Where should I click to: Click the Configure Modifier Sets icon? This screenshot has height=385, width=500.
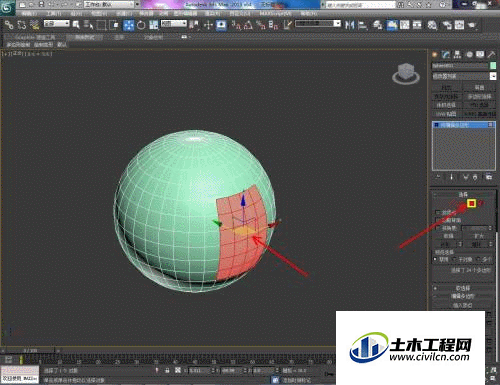click(x=489, y=177)
